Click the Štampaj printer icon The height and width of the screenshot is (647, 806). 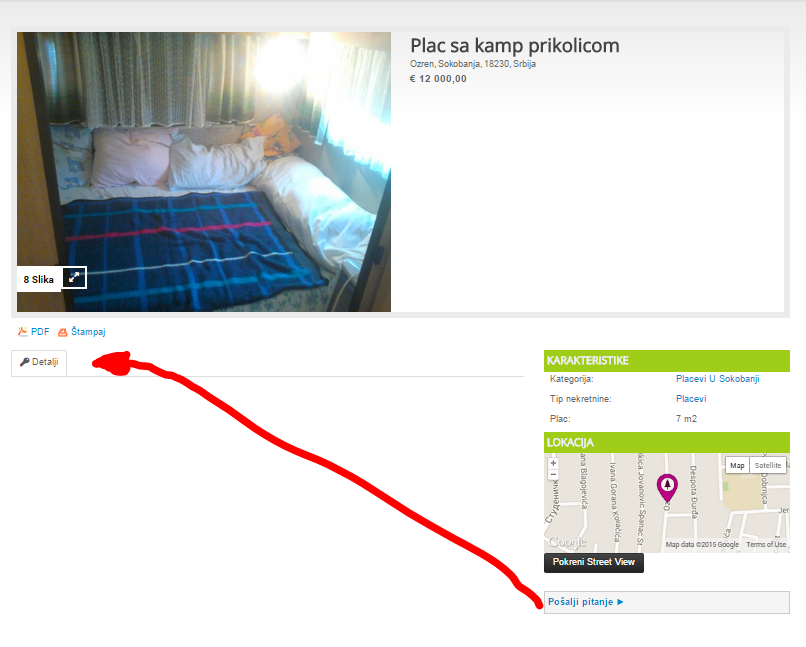pos(63,332)
